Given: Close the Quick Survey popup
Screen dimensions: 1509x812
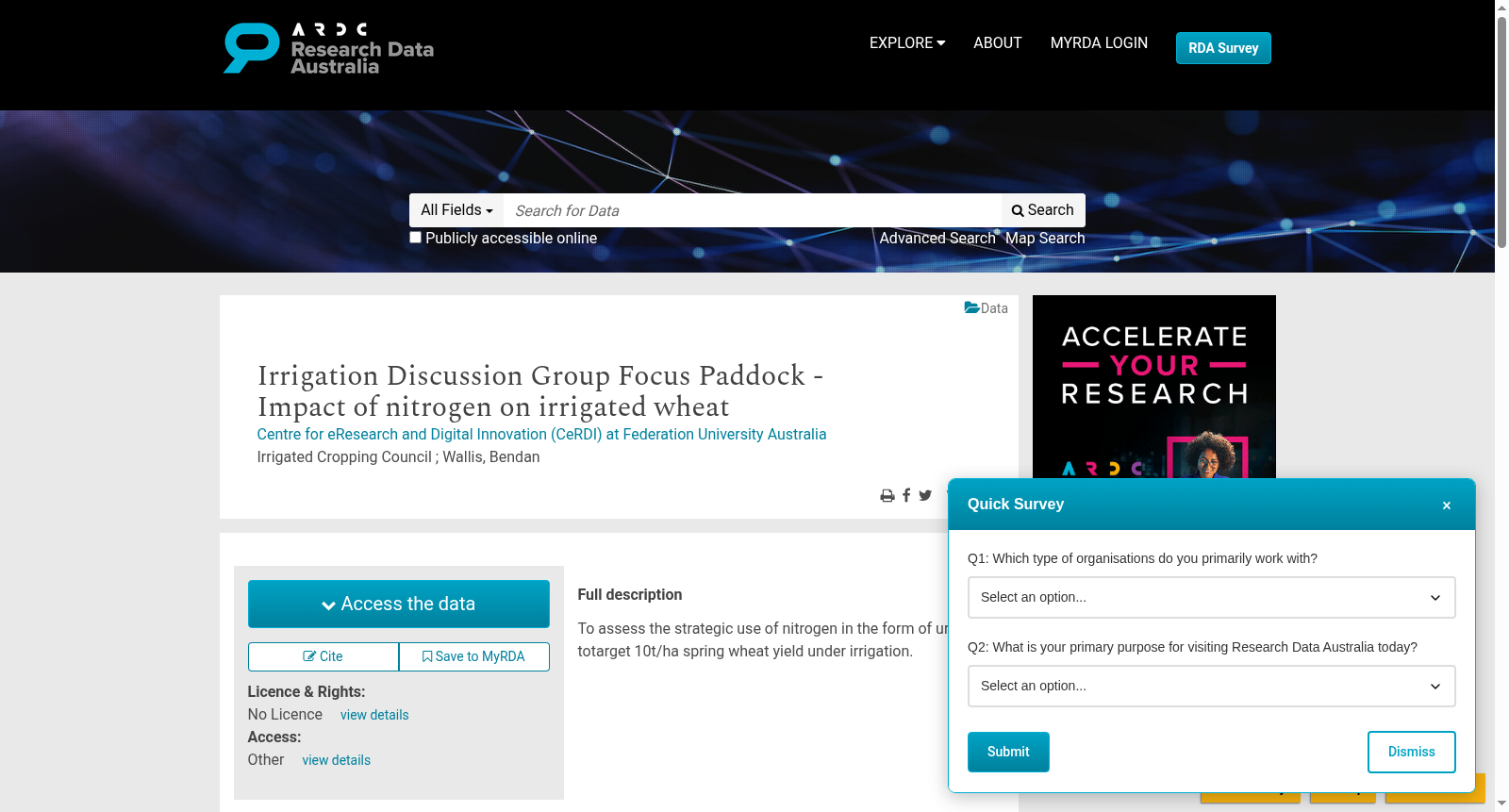Looking at the screenshot, I should point(1446,505).
